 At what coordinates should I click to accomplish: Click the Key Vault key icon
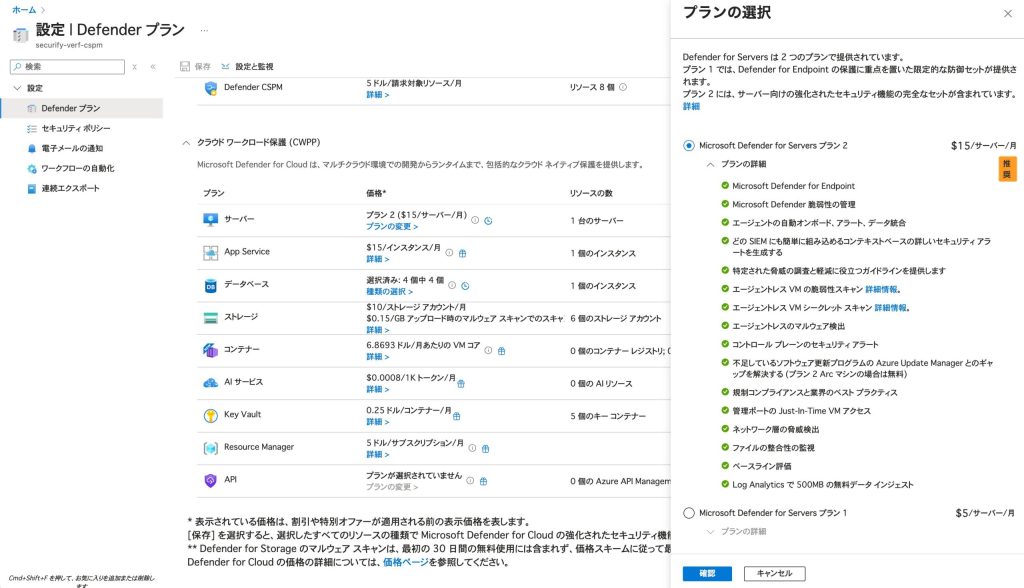[x=211, y=415]
